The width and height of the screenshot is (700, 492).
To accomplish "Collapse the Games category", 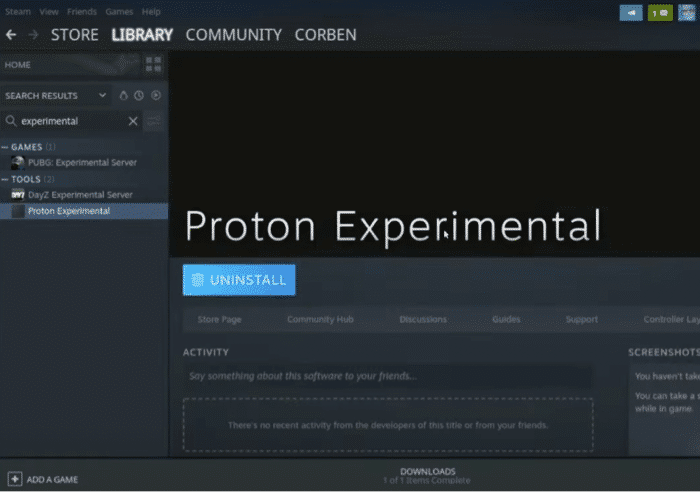I will click(x=5, y=147).
